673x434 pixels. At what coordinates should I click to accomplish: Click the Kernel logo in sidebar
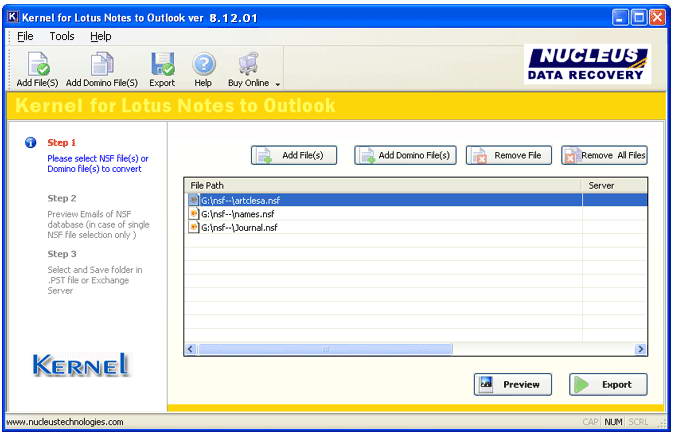[x=81, y=365]
